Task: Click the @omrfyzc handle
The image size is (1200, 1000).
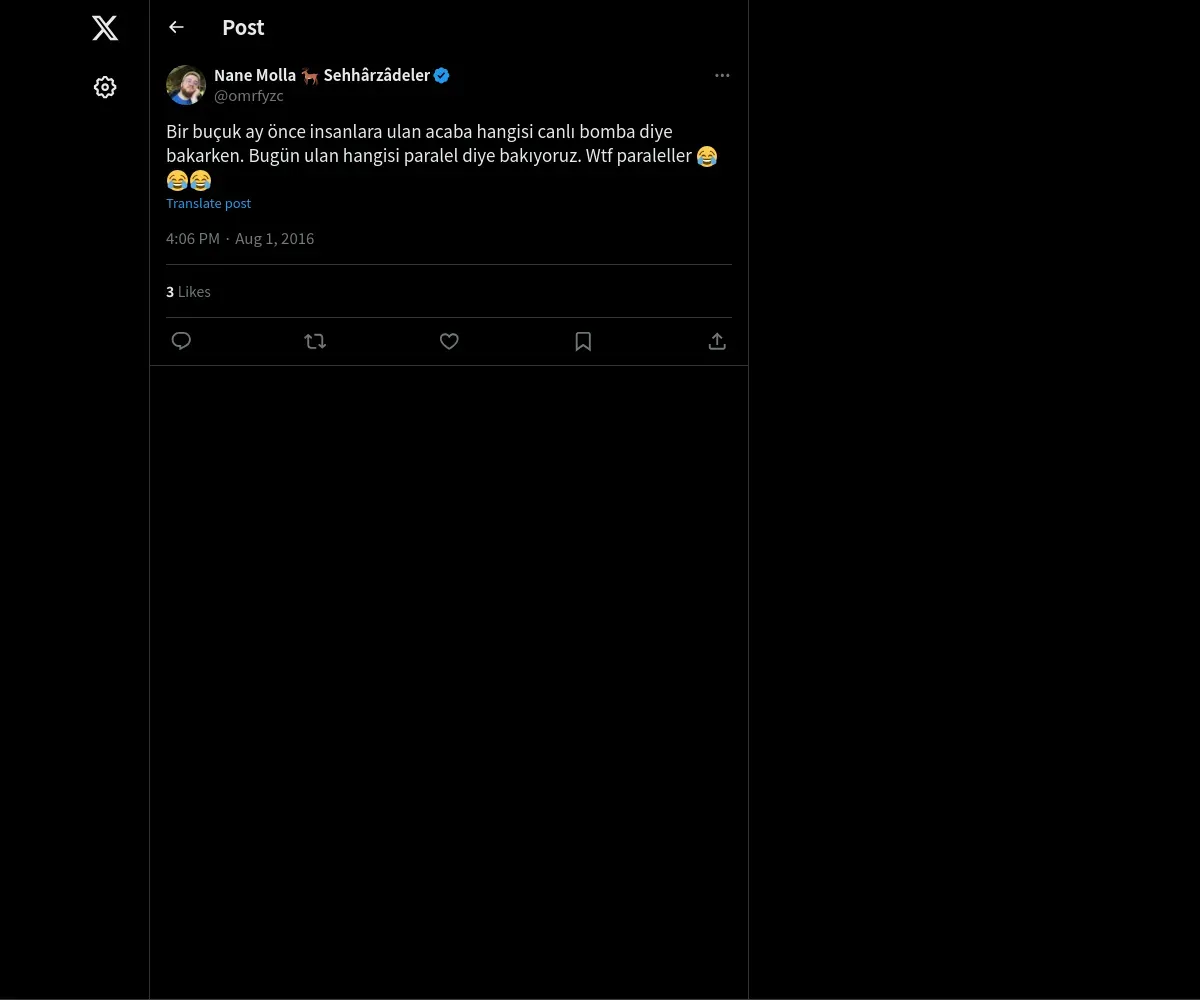Action: 249,96
